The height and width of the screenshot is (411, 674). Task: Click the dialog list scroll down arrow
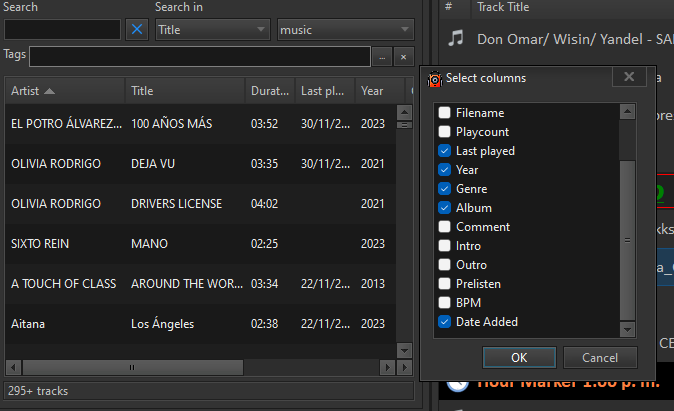click(x=627, y=329)
